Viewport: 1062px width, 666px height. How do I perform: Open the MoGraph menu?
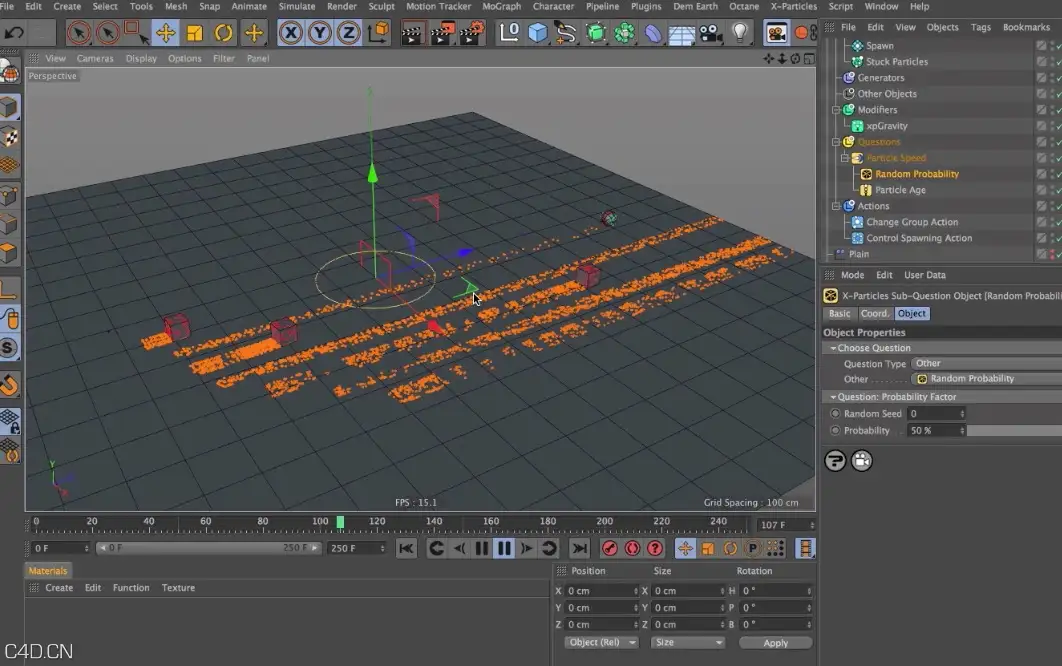(x=501, y=6)
